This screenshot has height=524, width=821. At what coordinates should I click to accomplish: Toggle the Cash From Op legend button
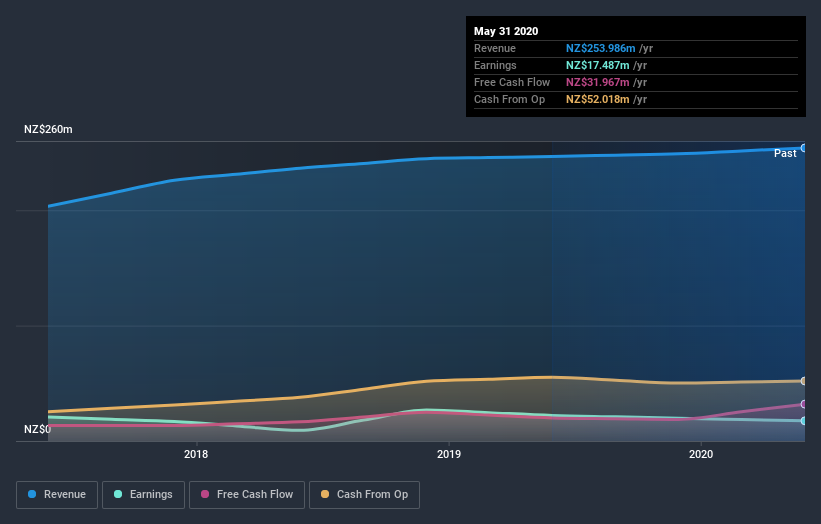[x=364, y=495]
